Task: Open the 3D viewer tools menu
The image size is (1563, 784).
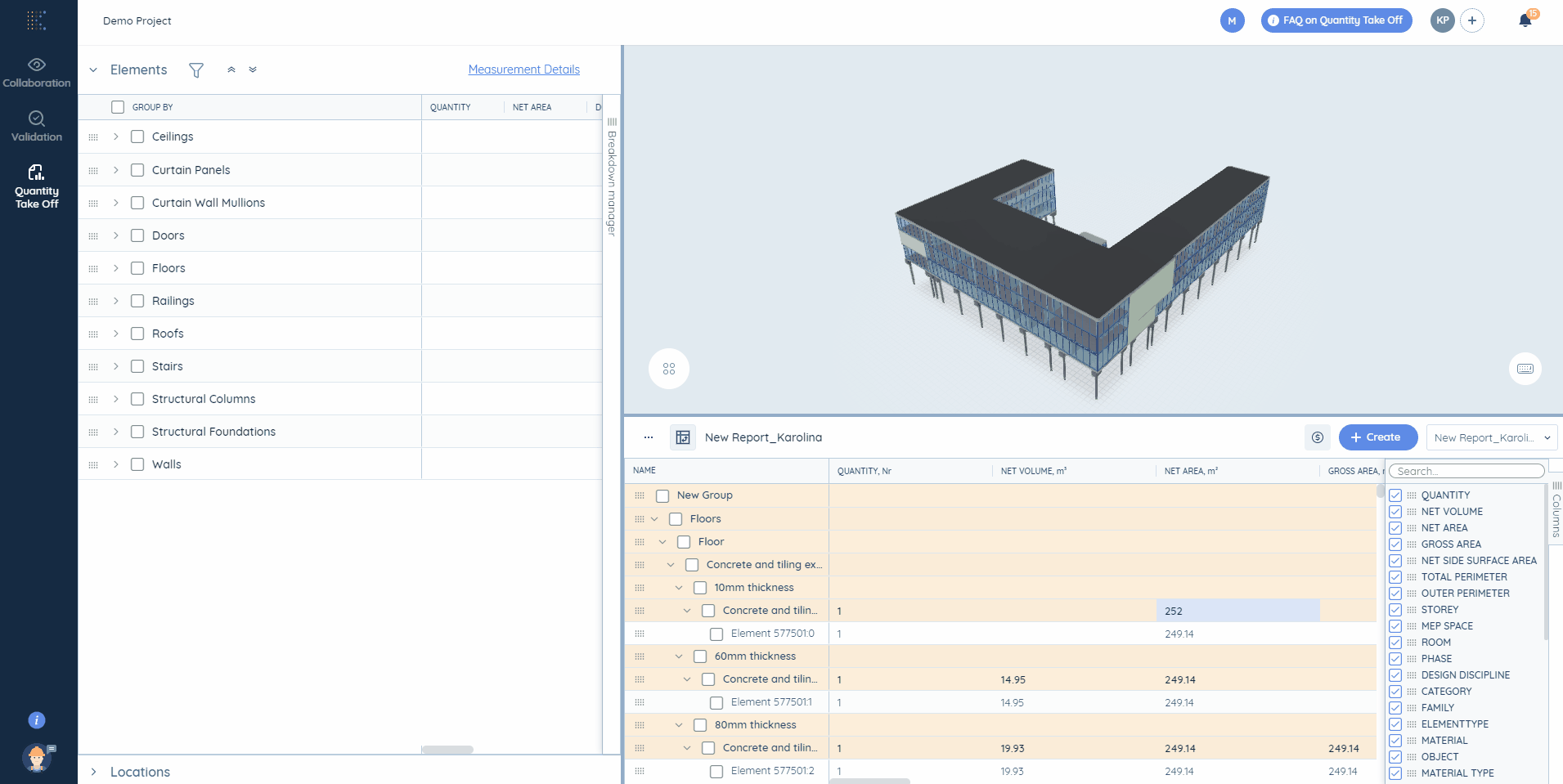Action: pos(669,369)
